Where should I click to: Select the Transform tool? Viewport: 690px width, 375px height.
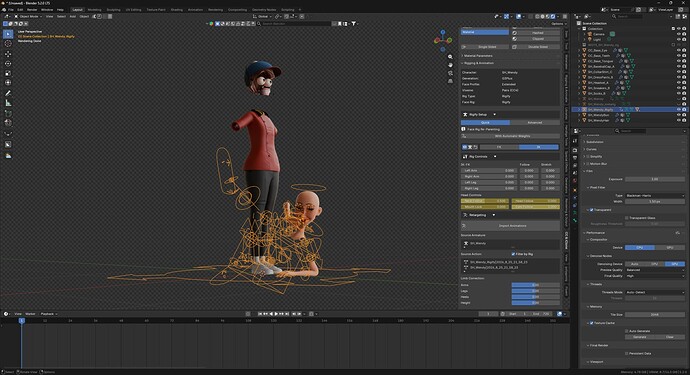click(x=8, y=82)
